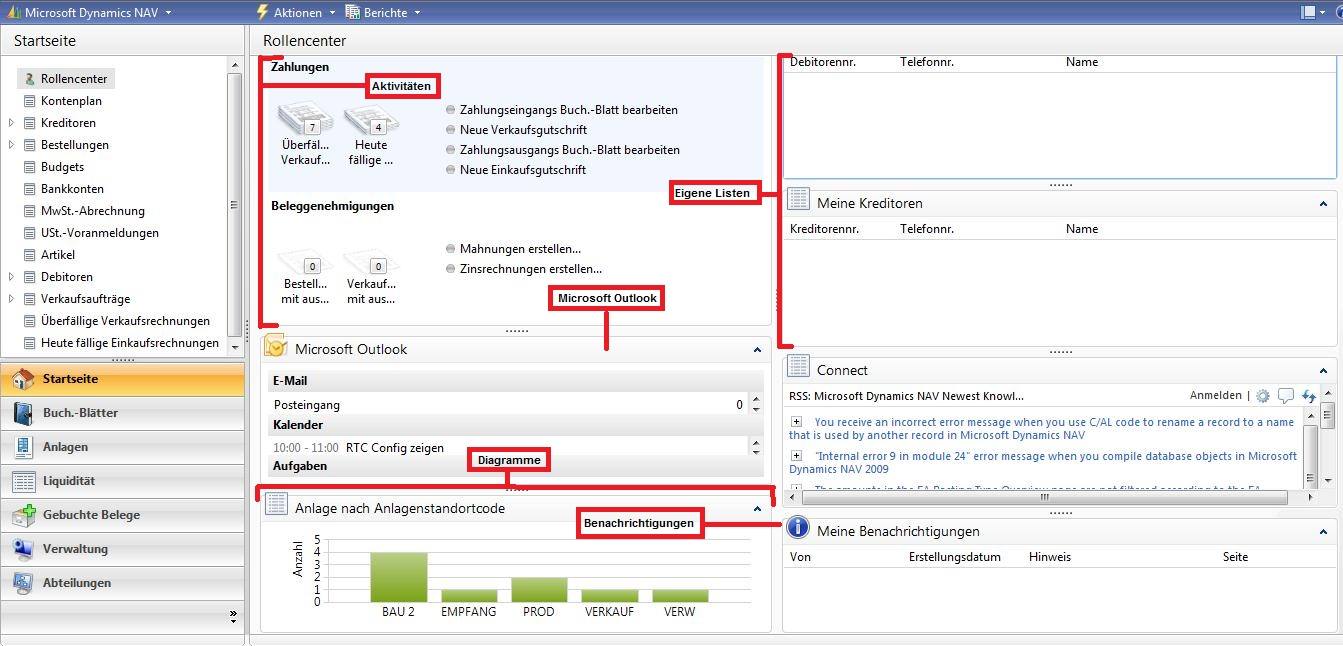Collapse the Connect panel
This screenshot has height=646, width=1343.
(1323, 371)
